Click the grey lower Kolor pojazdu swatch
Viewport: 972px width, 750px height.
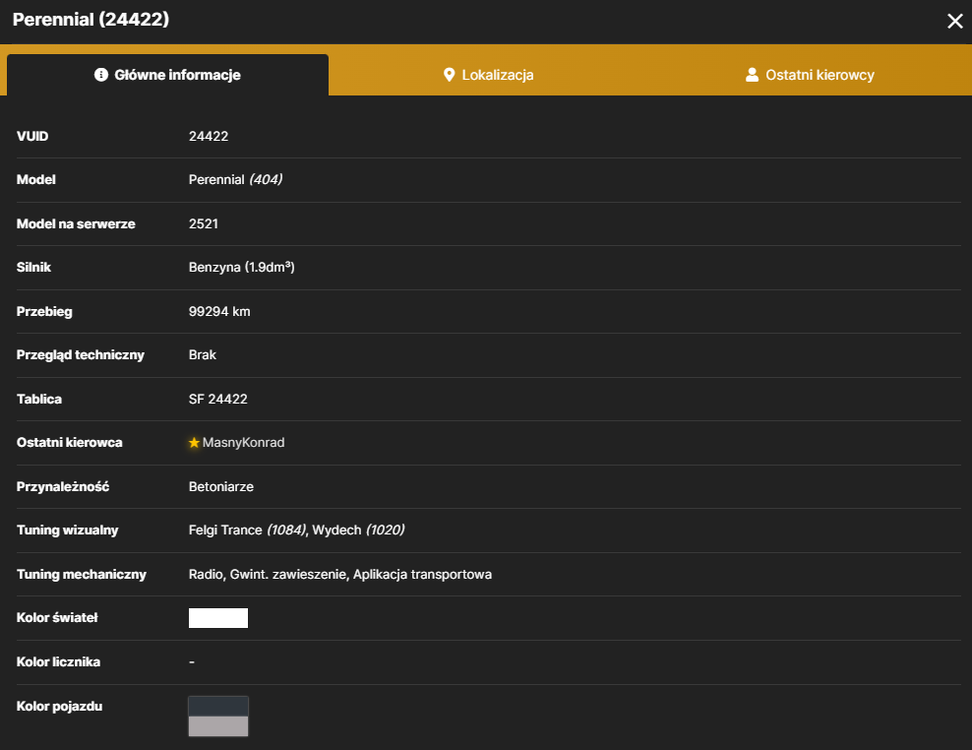pyautogui.click(x=218, y=726)
